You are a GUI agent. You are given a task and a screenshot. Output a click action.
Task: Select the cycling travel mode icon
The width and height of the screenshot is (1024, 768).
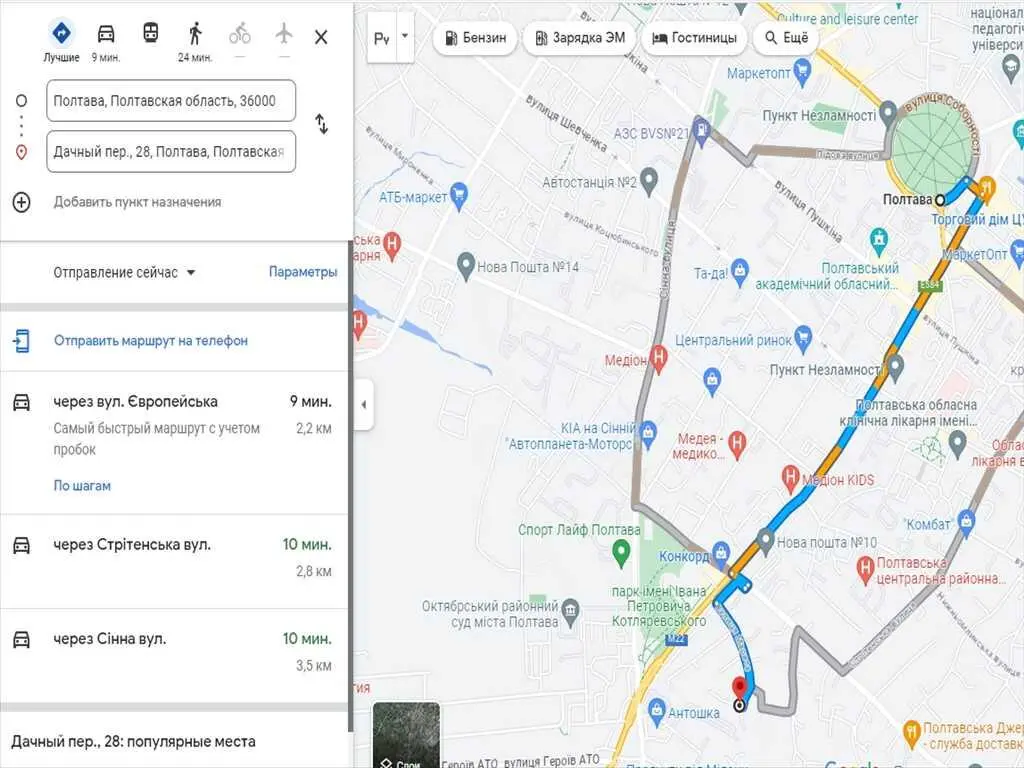pyautogui.click(x=240, y=34)
